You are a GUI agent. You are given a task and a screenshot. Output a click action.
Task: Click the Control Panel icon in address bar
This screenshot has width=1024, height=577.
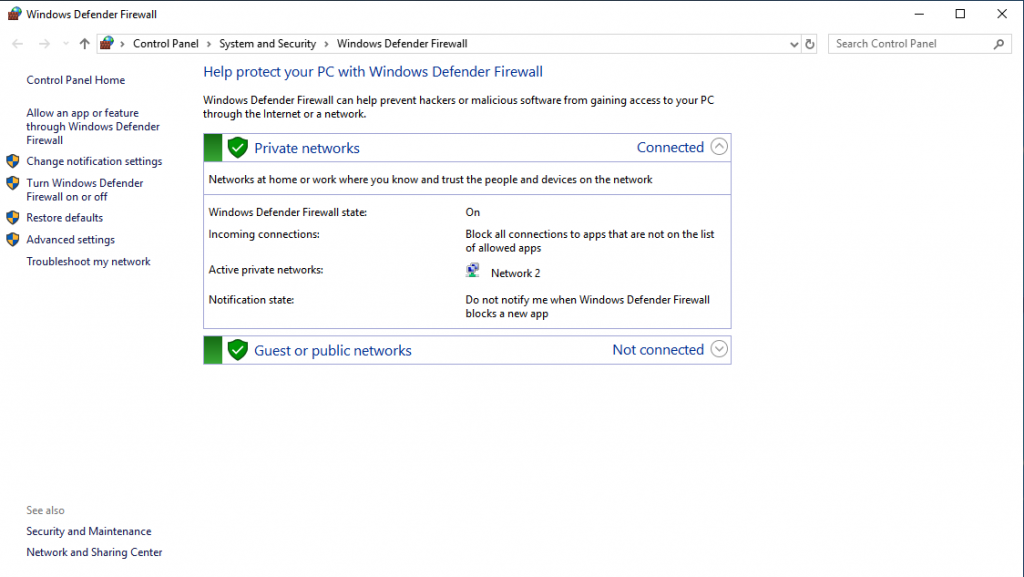[107, 44]
